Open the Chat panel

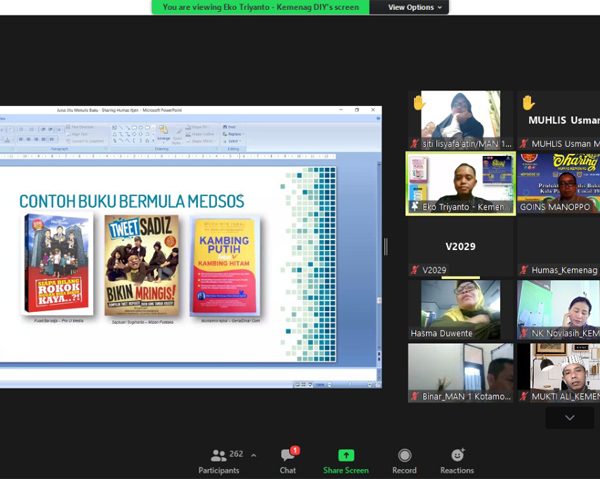pos(288,460)
